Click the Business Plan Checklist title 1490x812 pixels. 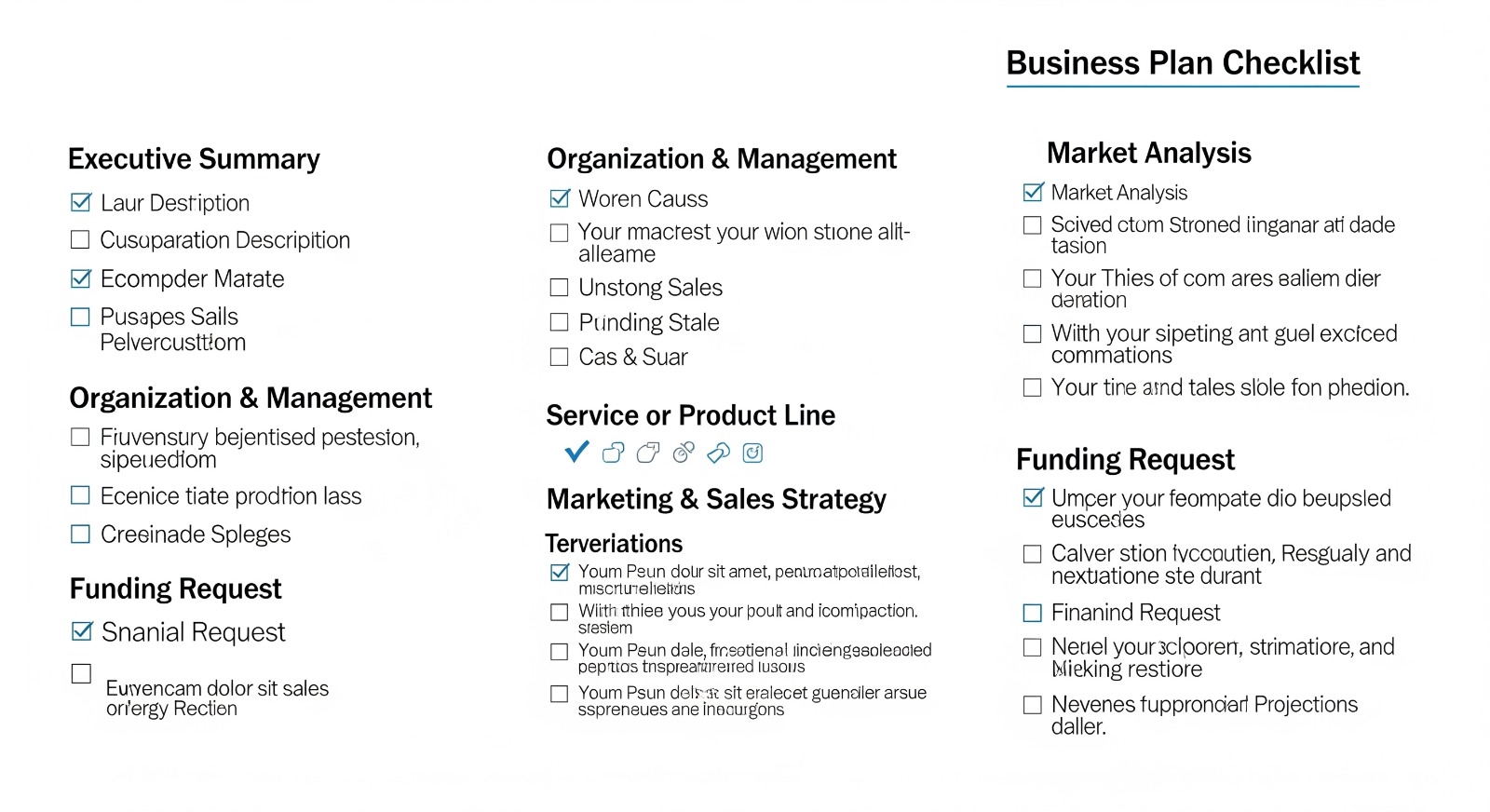pos(1183,63)
